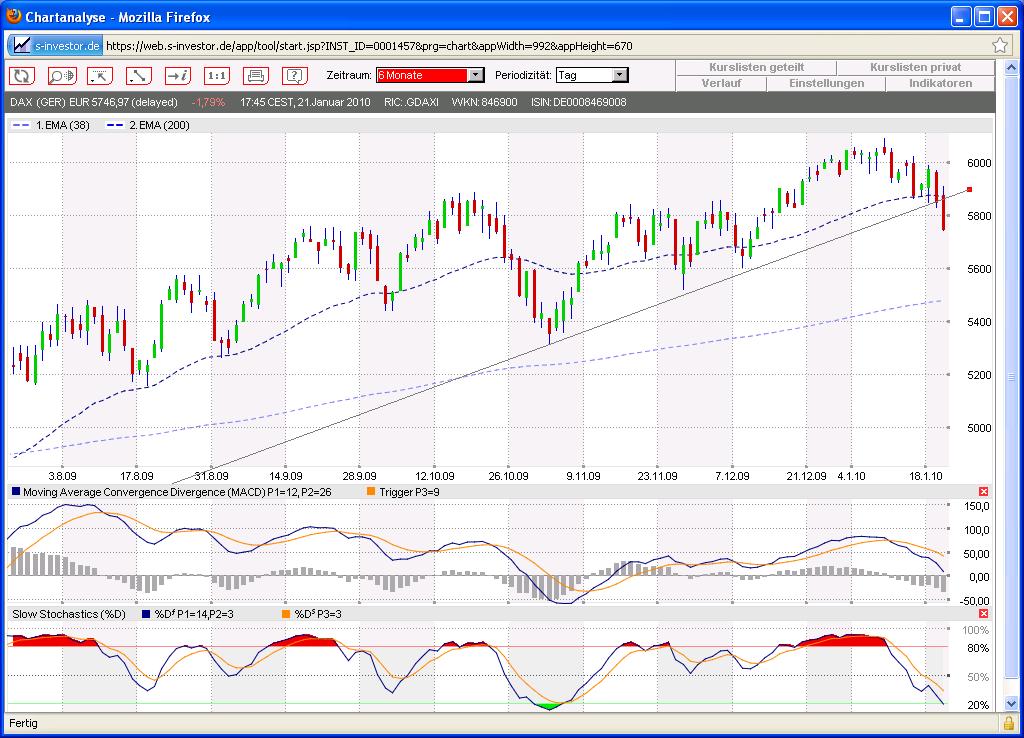The image size is (1024, 738).
Task: Click the print chart icon
Action: click(256, 76)
